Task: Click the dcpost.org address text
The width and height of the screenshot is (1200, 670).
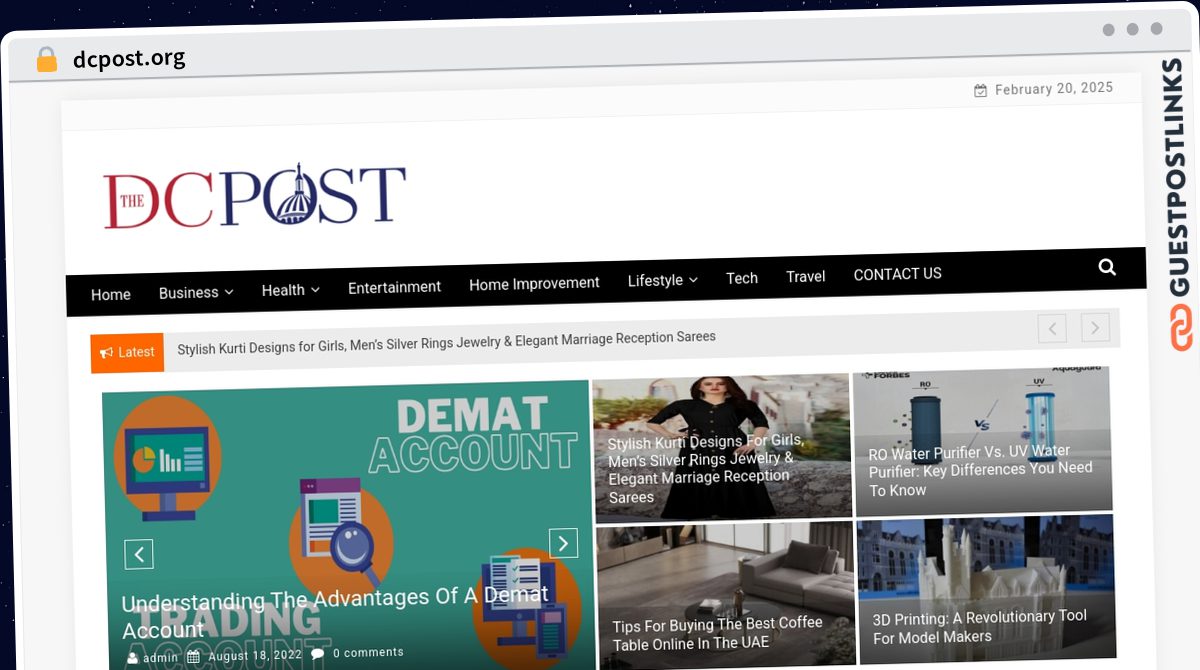Action: pyautogui.click(x=129, y=59)
